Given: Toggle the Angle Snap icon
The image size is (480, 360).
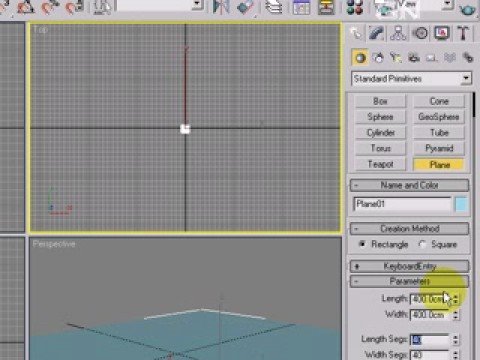Looking at the screenshot, I should click(x=26, y=7).
